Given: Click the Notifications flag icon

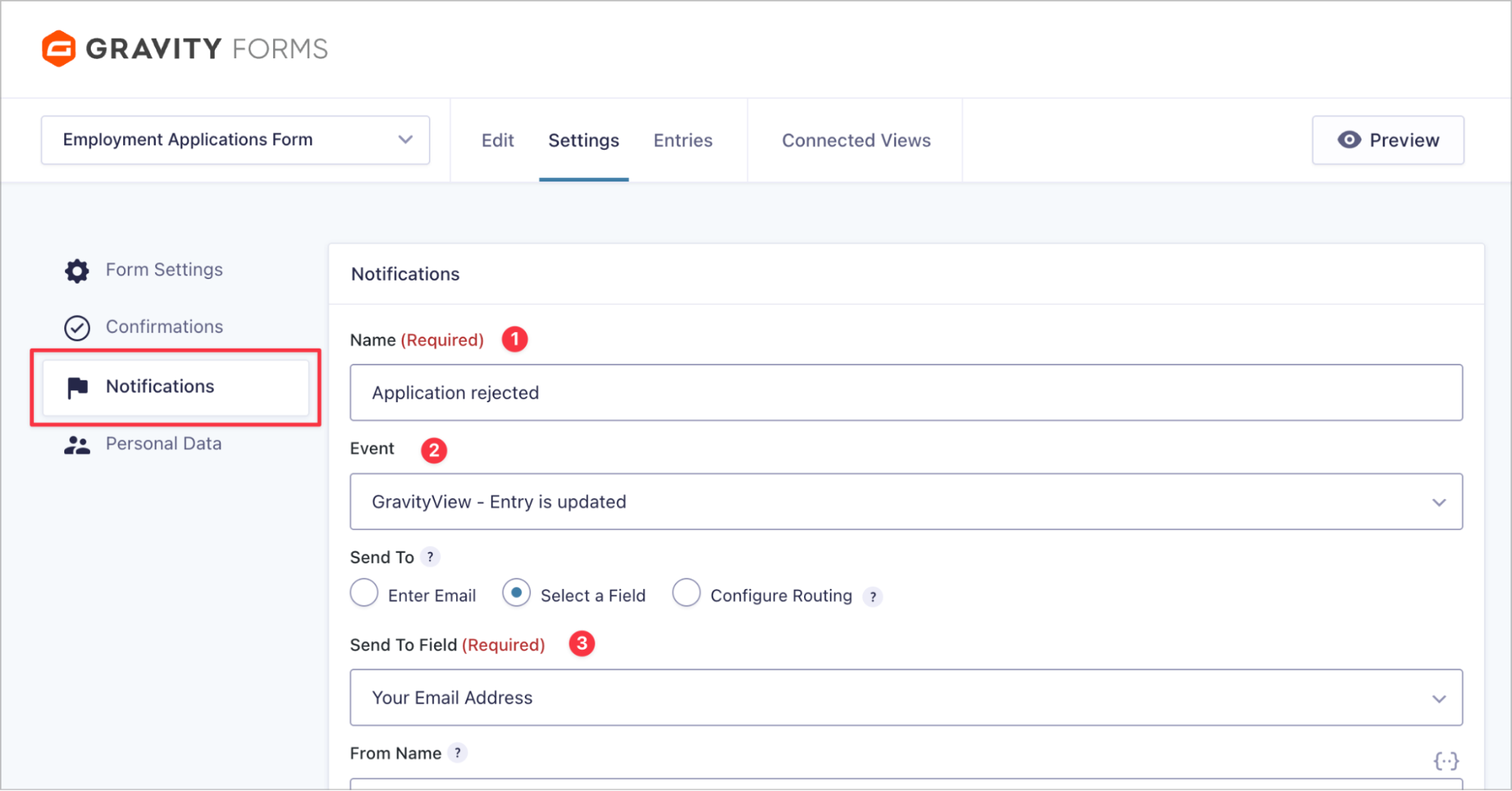Looking at the screenshot, I should pos(77,387).
